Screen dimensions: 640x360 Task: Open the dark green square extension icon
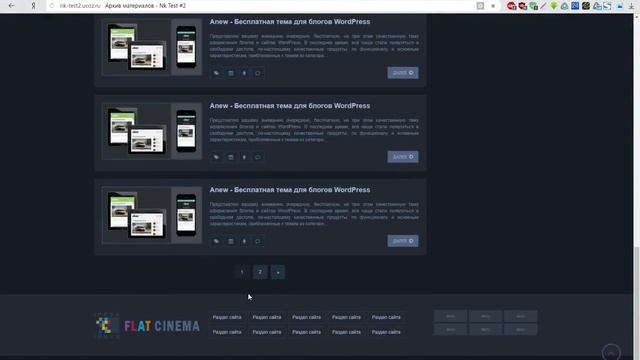tap(586, 6)
